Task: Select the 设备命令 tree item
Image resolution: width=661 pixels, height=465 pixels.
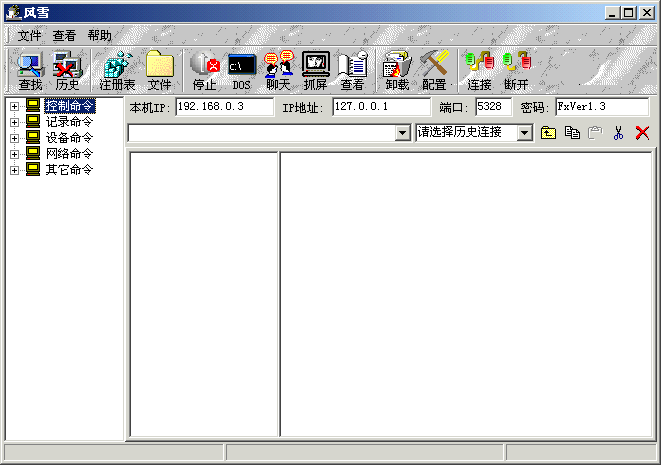Action: [x=69, y=138]
